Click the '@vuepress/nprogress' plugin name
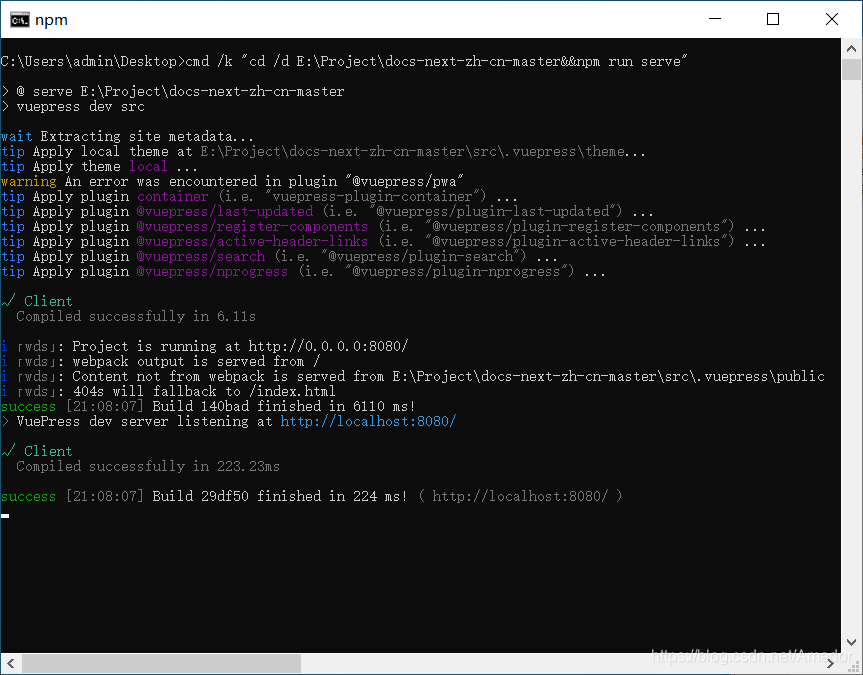Image resolution: width=863 pixels, height=675 pixels. click(212, 271)
